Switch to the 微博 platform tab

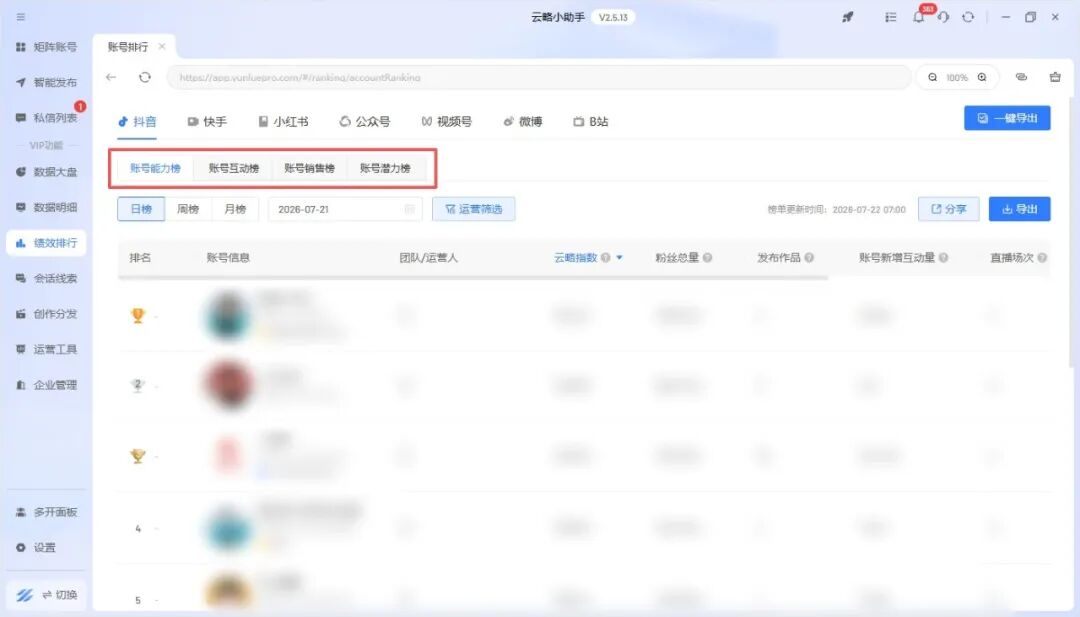tap(523, 122)
